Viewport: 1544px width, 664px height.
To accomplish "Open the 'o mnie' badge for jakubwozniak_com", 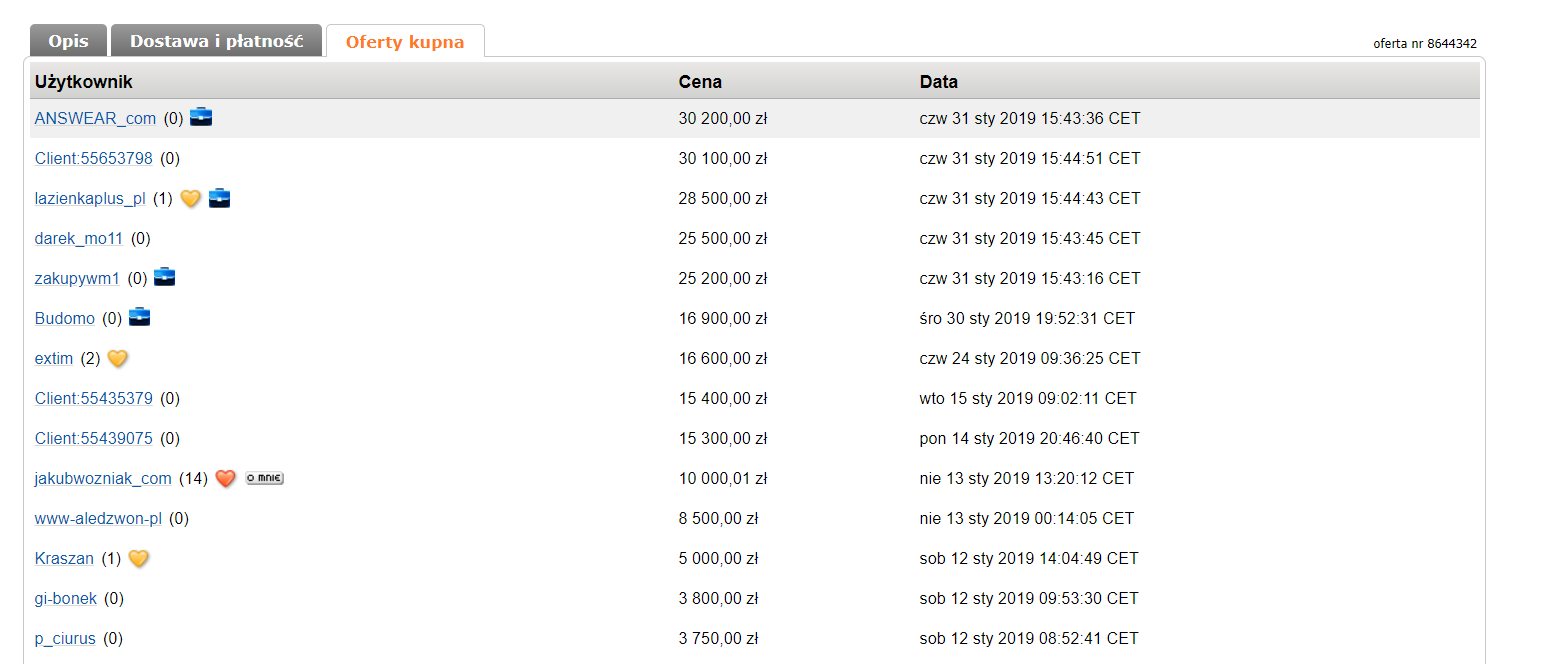I will (264, 478).
